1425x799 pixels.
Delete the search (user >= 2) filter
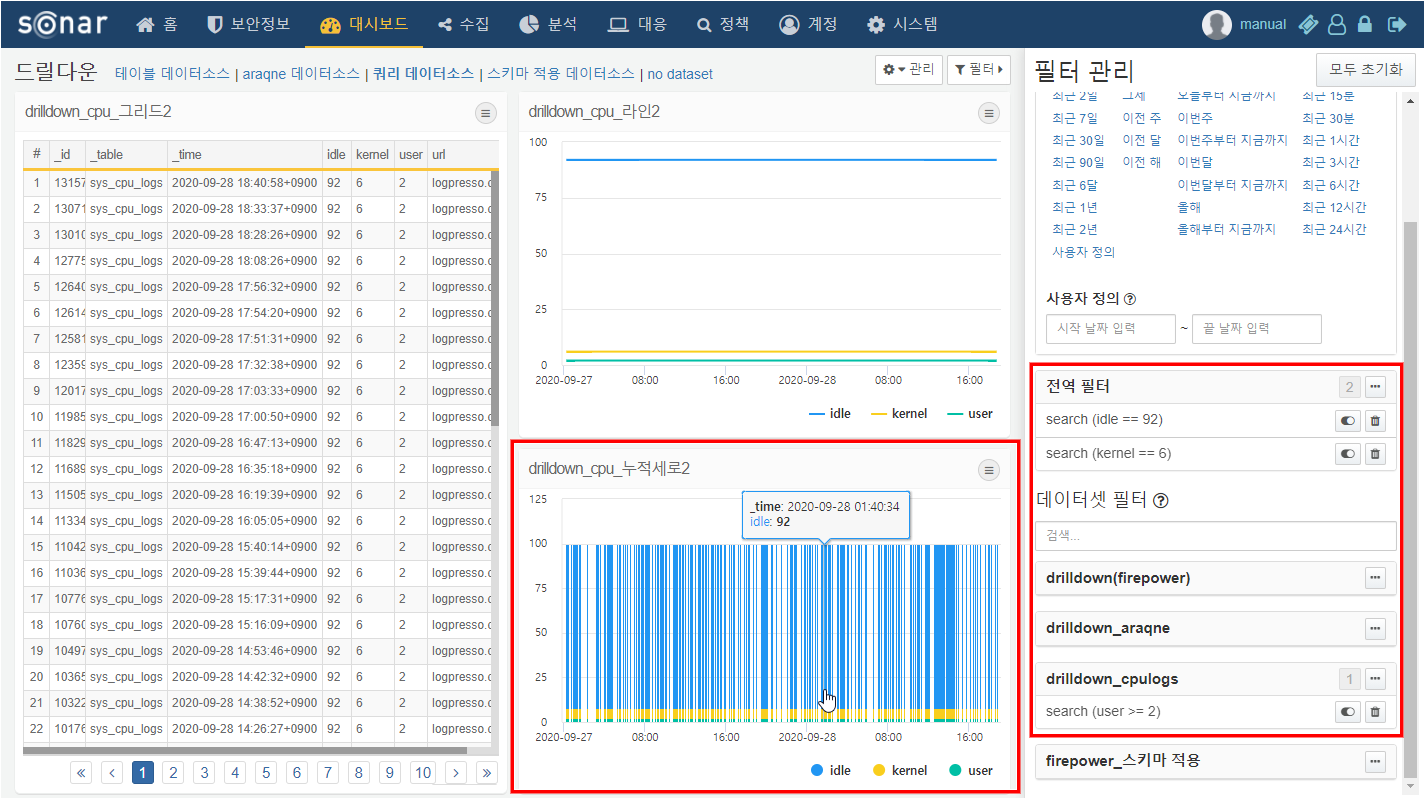click(x=1375, y=712)
